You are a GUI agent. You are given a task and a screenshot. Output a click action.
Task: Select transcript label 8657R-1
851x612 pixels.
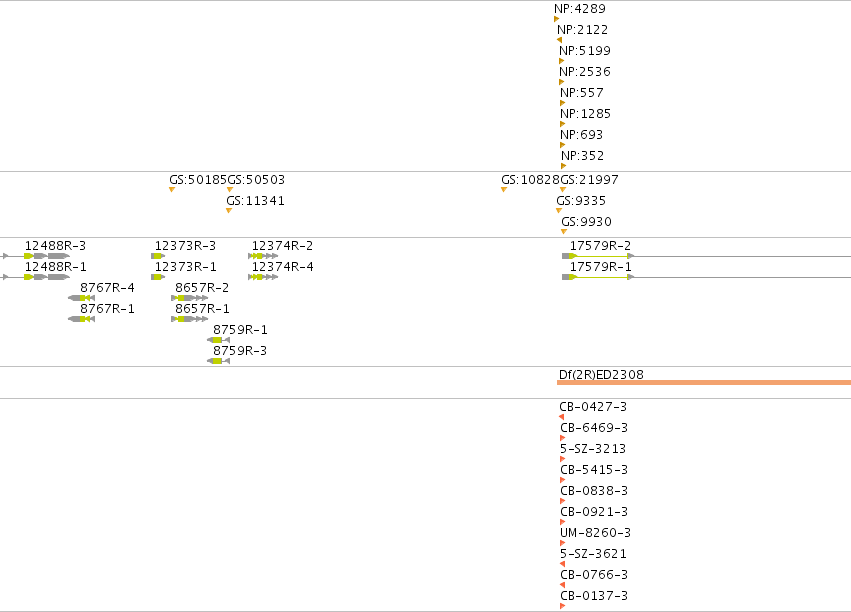click(202, 309)
